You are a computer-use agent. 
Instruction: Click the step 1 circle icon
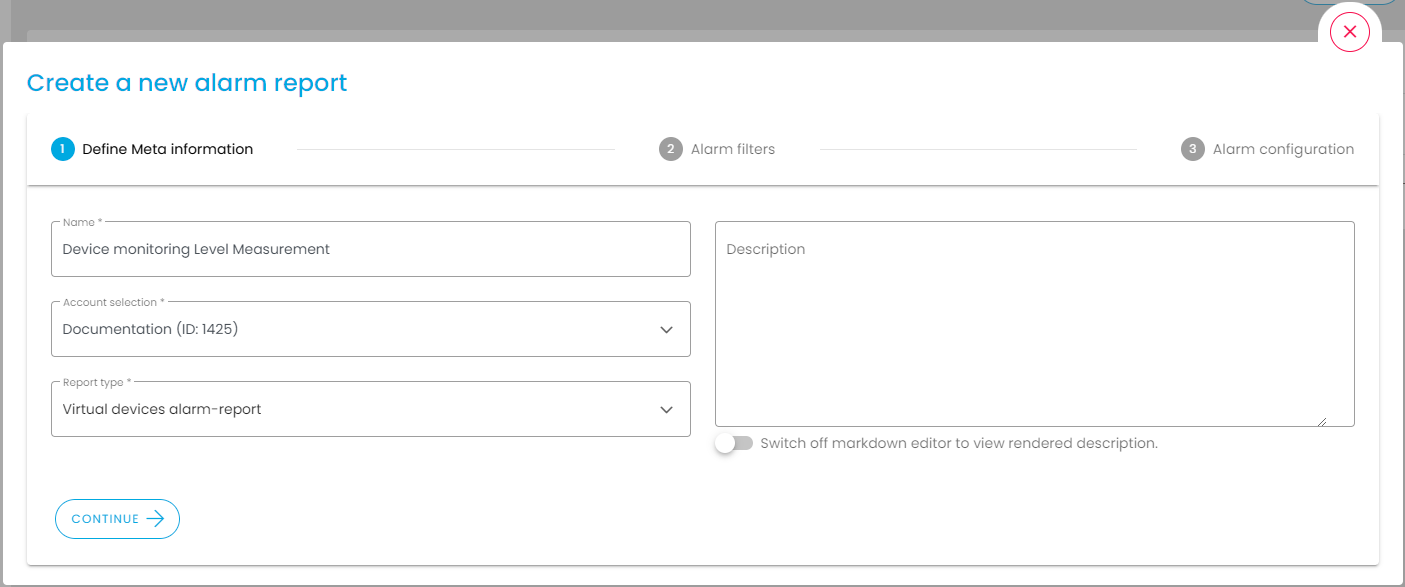(x=62, y=149)
